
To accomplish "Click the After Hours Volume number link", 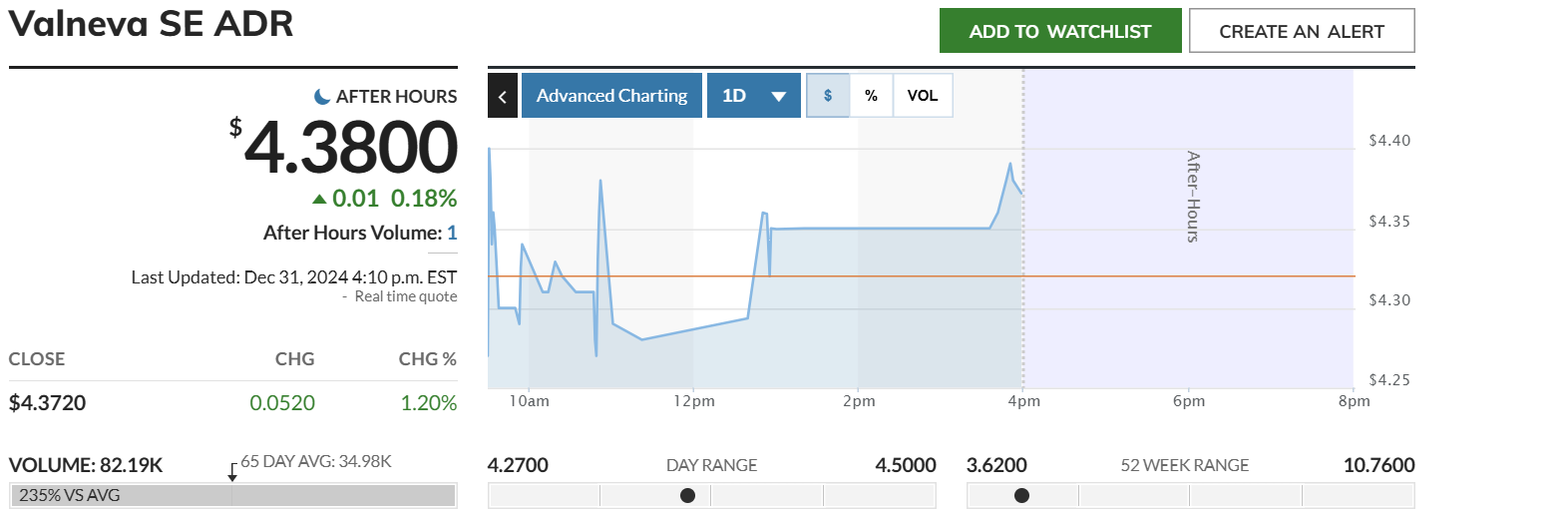I will coord(452,233).
